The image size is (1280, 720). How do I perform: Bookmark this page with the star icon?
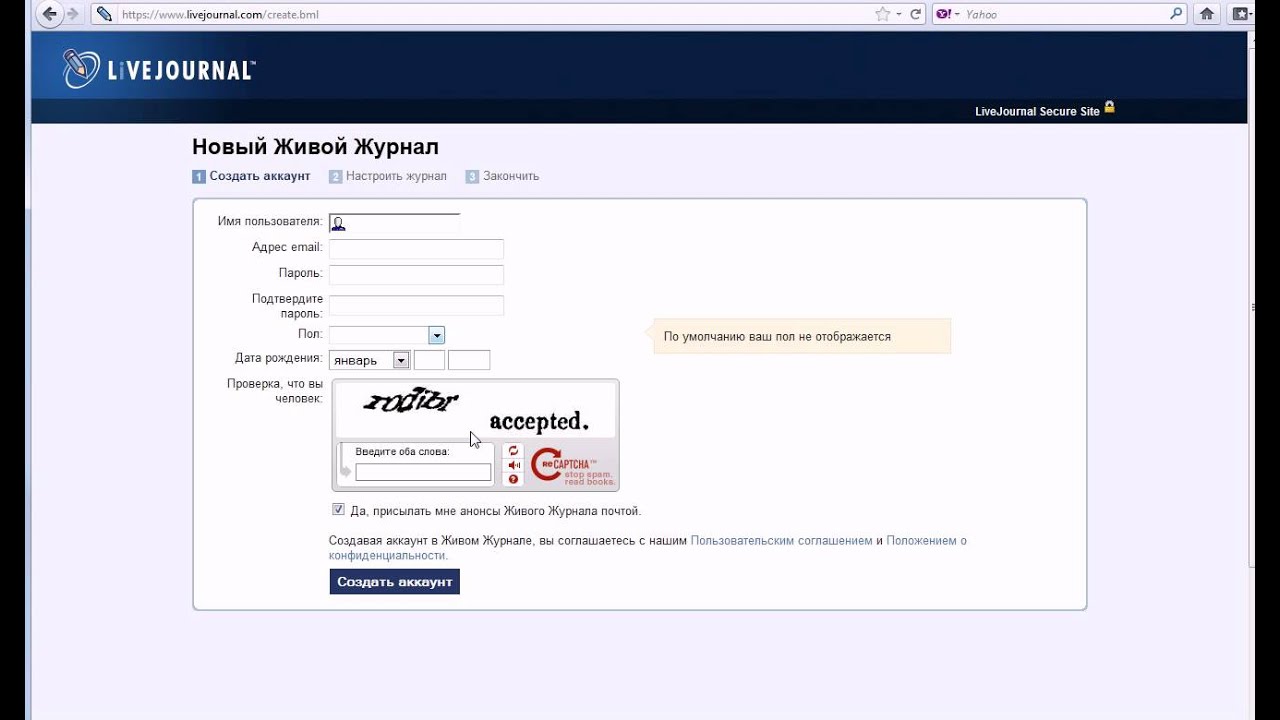(x=882, y=14)
